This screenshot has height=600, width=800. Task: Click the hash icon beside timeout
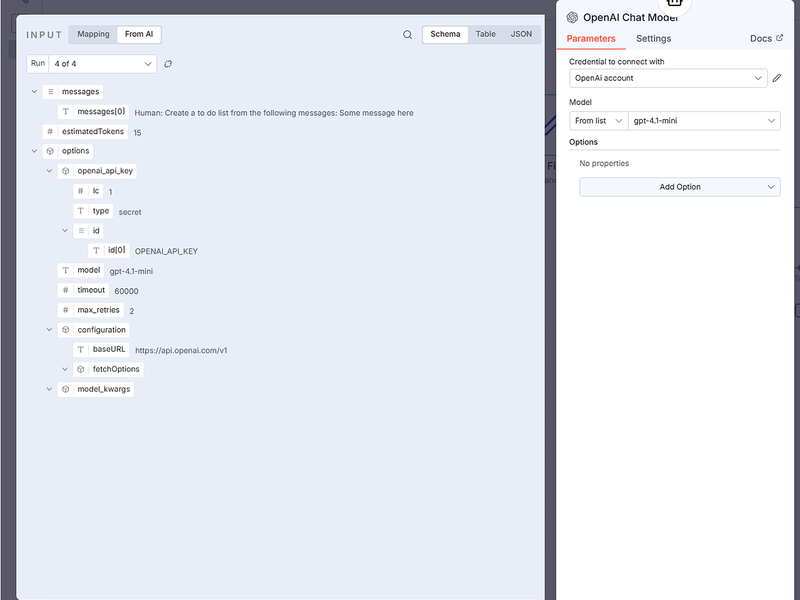(x=65, y=290)
